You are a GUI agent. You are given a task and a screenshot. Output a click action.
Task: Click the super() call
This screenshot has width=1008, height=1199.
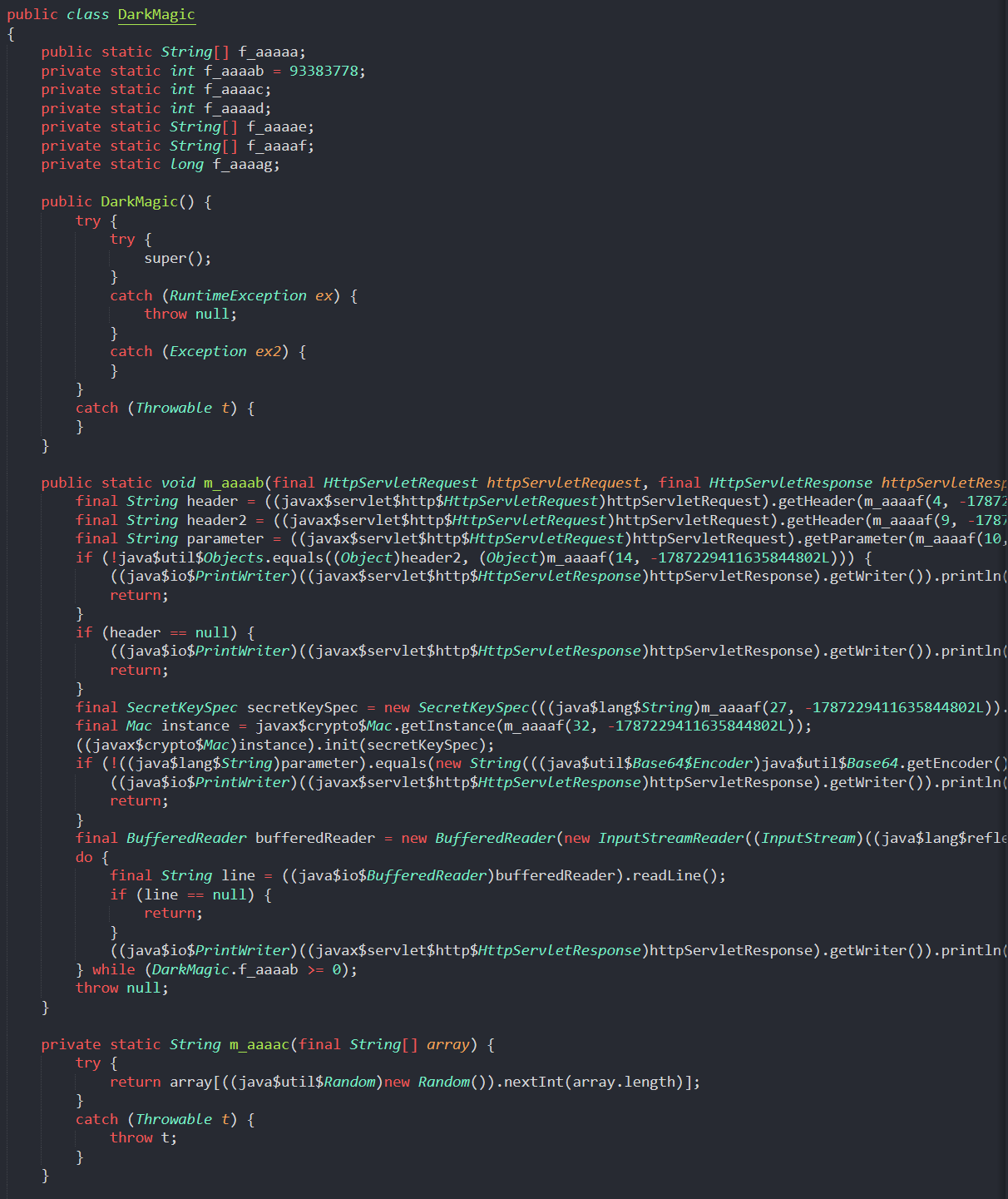click(x=177, y=258)
